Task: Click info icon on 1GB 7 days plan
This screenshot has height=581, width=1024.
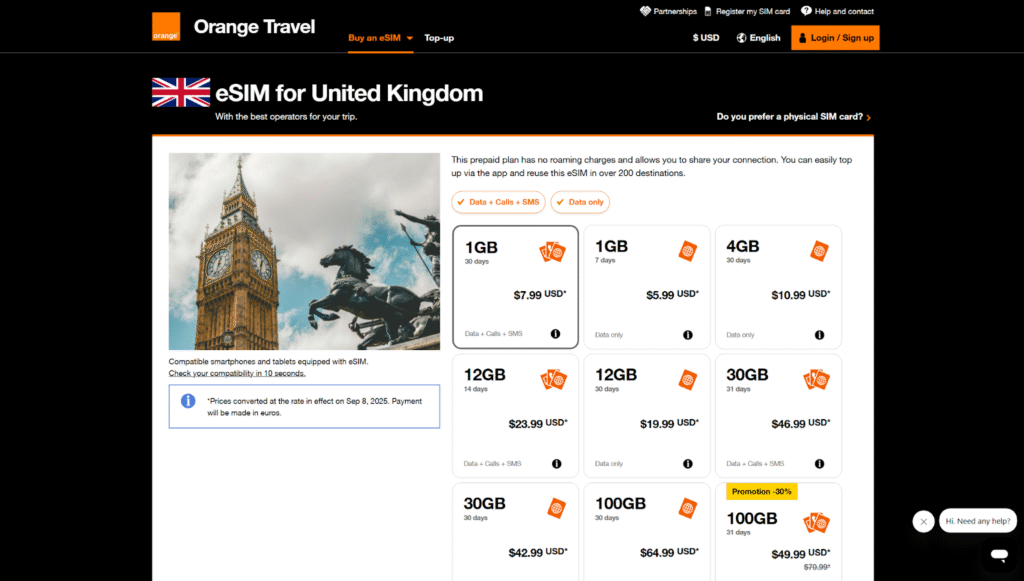Action: [x=688, y=335]
